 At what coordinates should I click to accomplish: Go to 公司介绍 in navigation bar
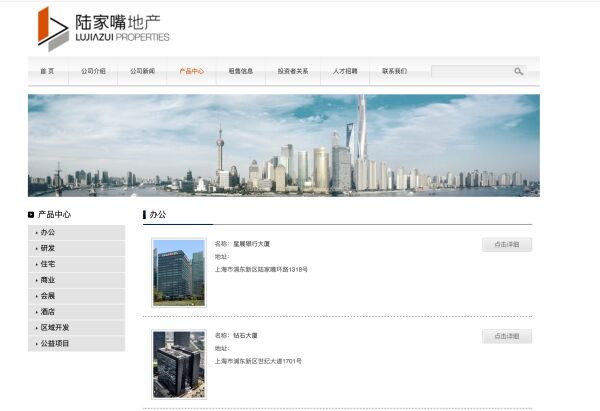coord(93,71)
